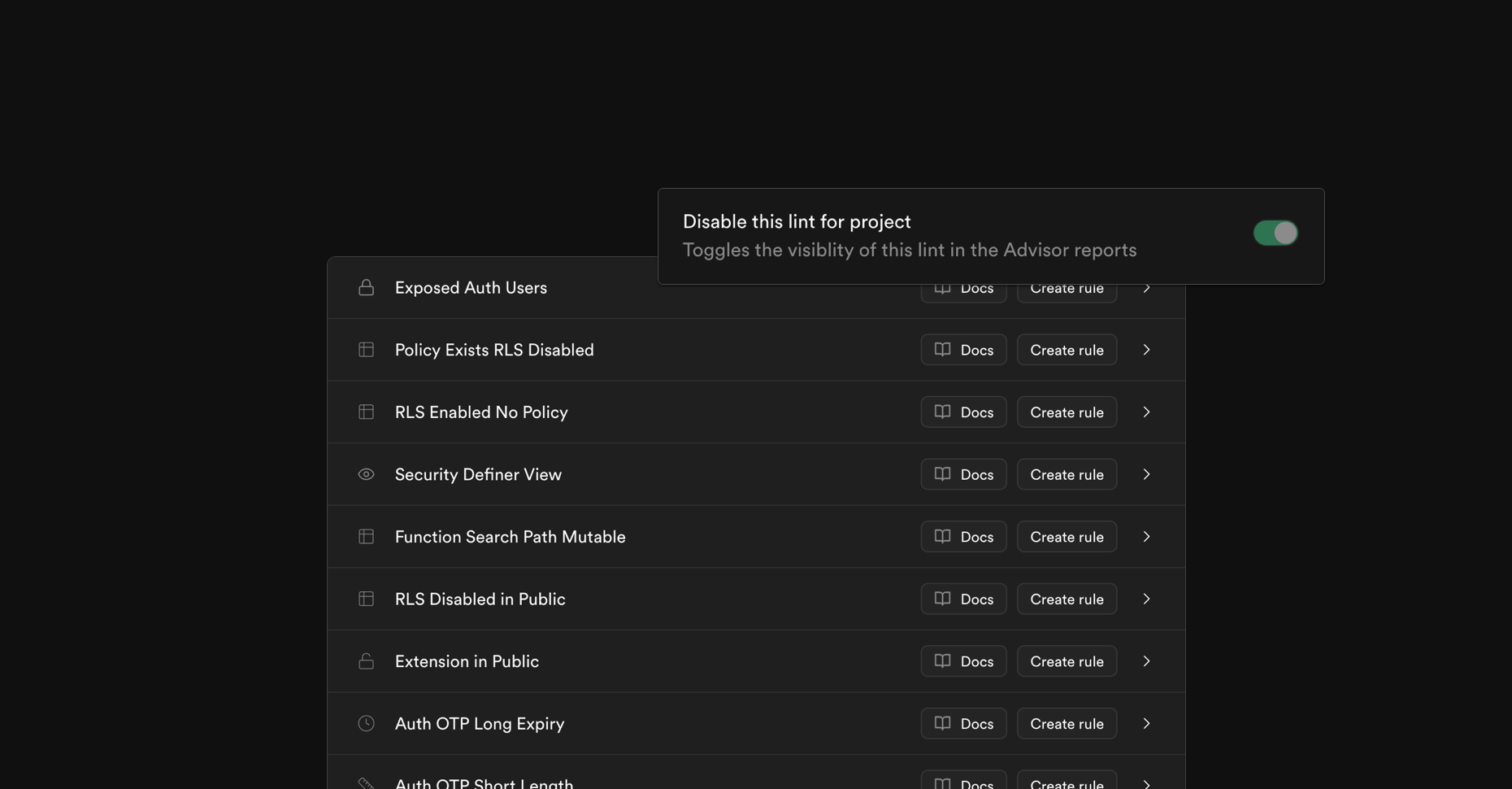Click the clock icon beside Auth OTP Long Expiry
The image size is (1512, 789).
(x=366, y=723)
